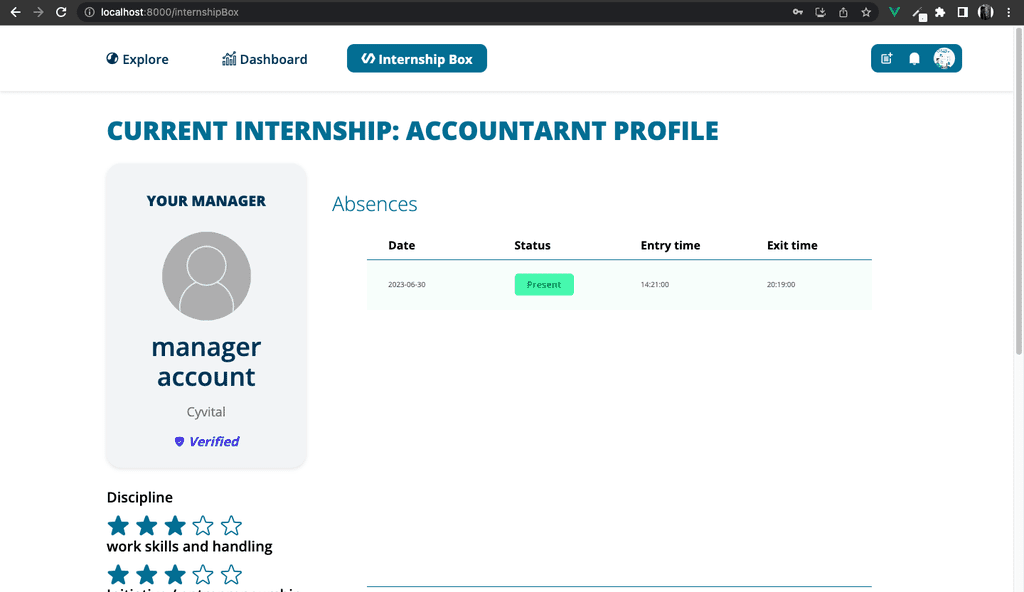Image resolution: width=1024 pixels, height=592 pixels.
Task: Click the browser back arrow
Action: pyautogui.click(x=15, y=12)
